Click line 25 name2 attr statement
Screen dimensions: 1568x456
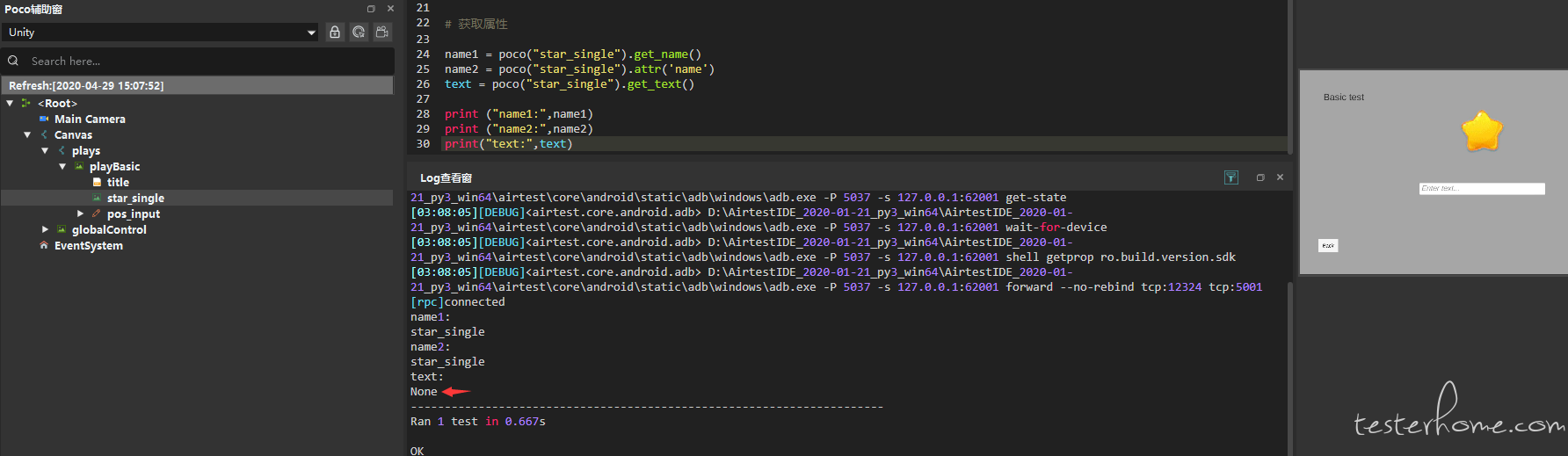[579, 69]
